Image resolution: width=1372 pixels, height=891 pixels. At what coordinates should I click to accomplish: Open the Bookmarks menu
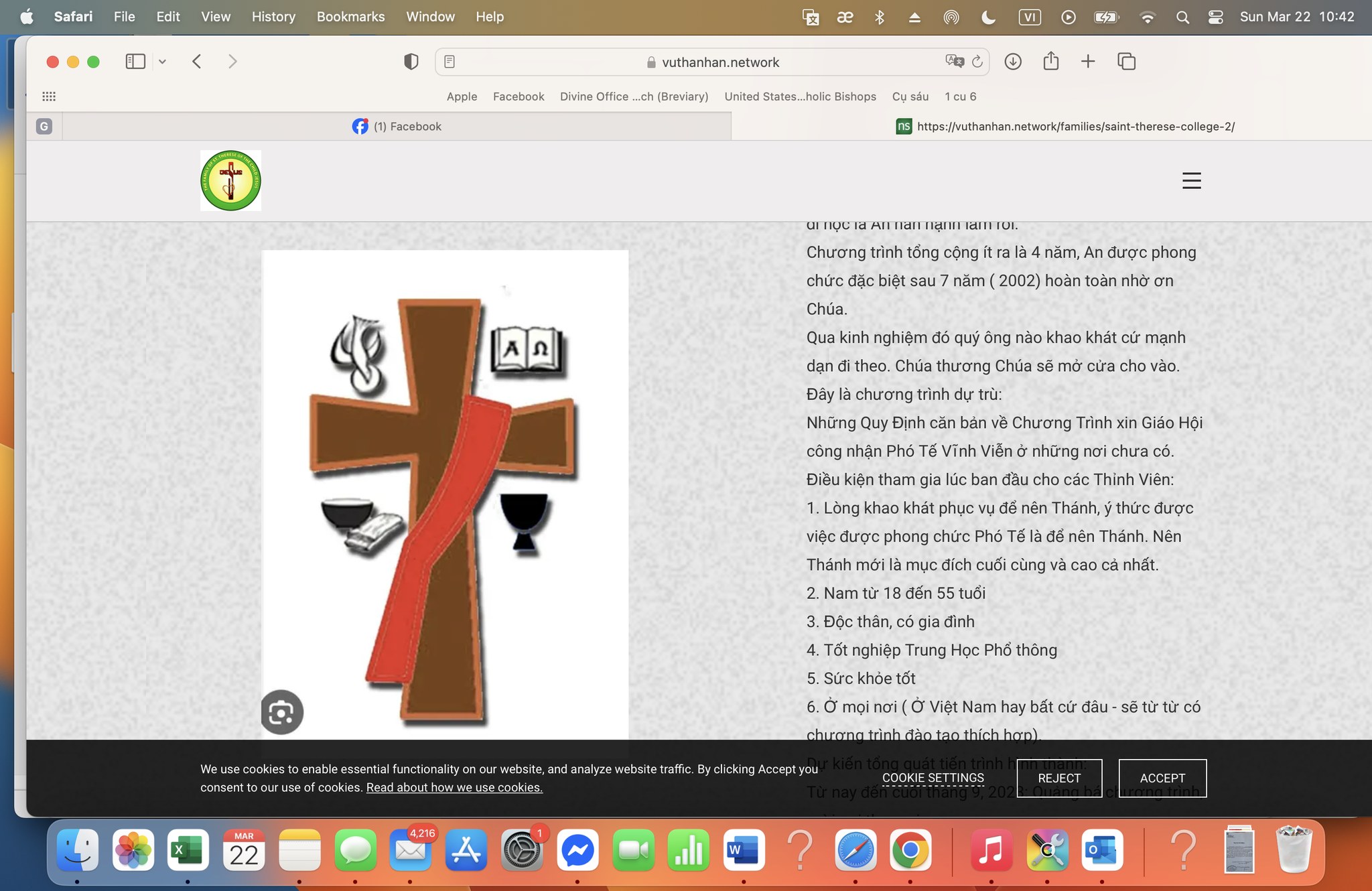click(350, 17)
